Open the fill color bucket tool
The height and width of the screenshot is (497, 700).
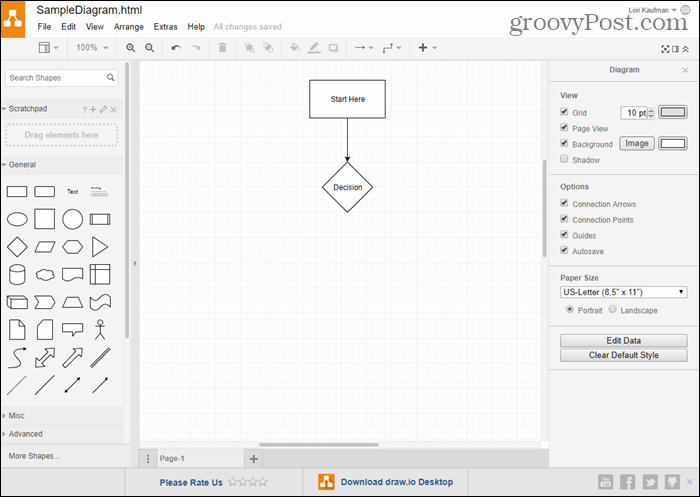[295, 47]
